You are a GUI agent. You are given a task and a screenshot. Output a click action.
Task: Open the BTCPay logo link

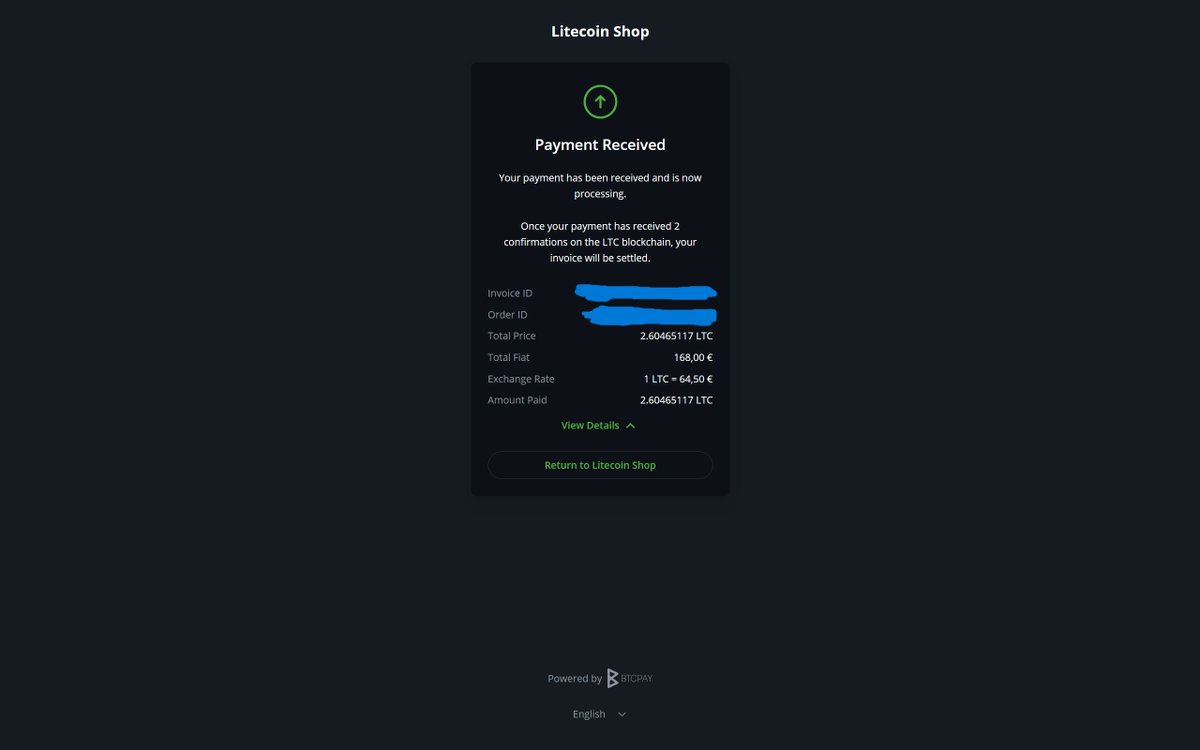(629, 678)
